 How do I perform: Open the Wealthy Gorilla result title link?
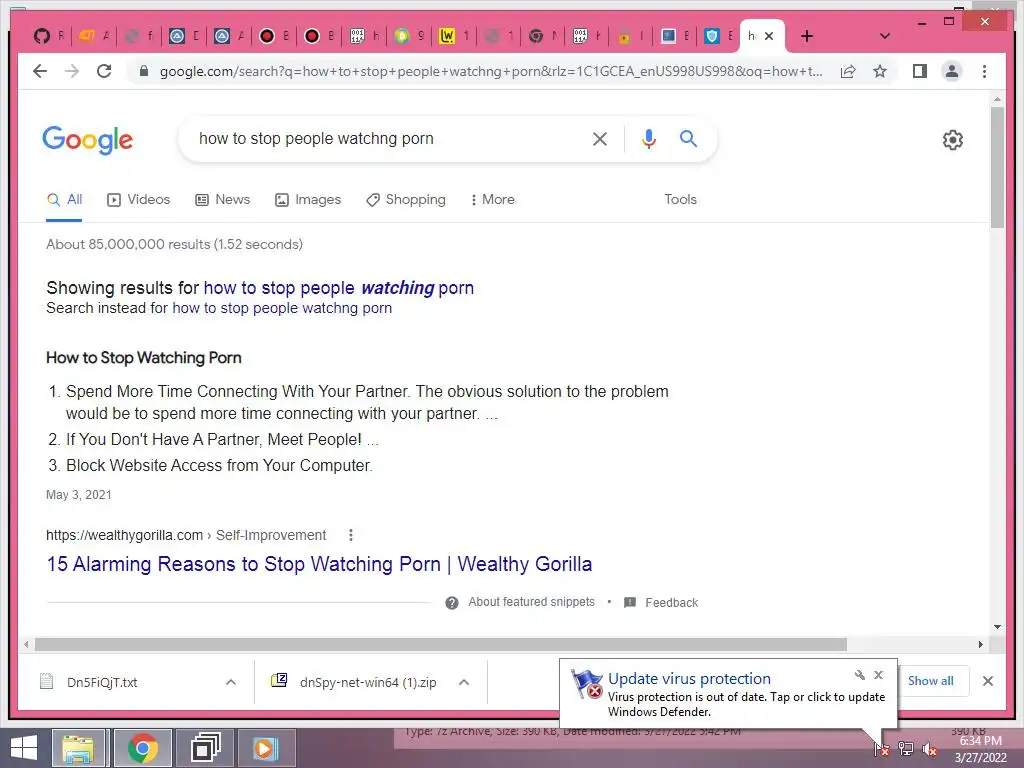point(319,564)
